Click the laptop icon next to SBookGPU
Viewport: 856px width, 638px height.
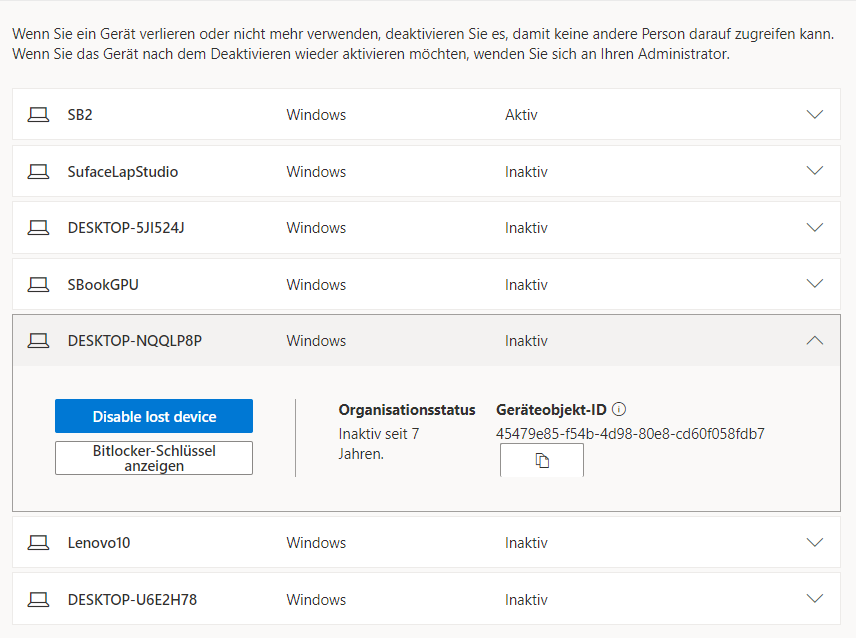pos(38,285)
